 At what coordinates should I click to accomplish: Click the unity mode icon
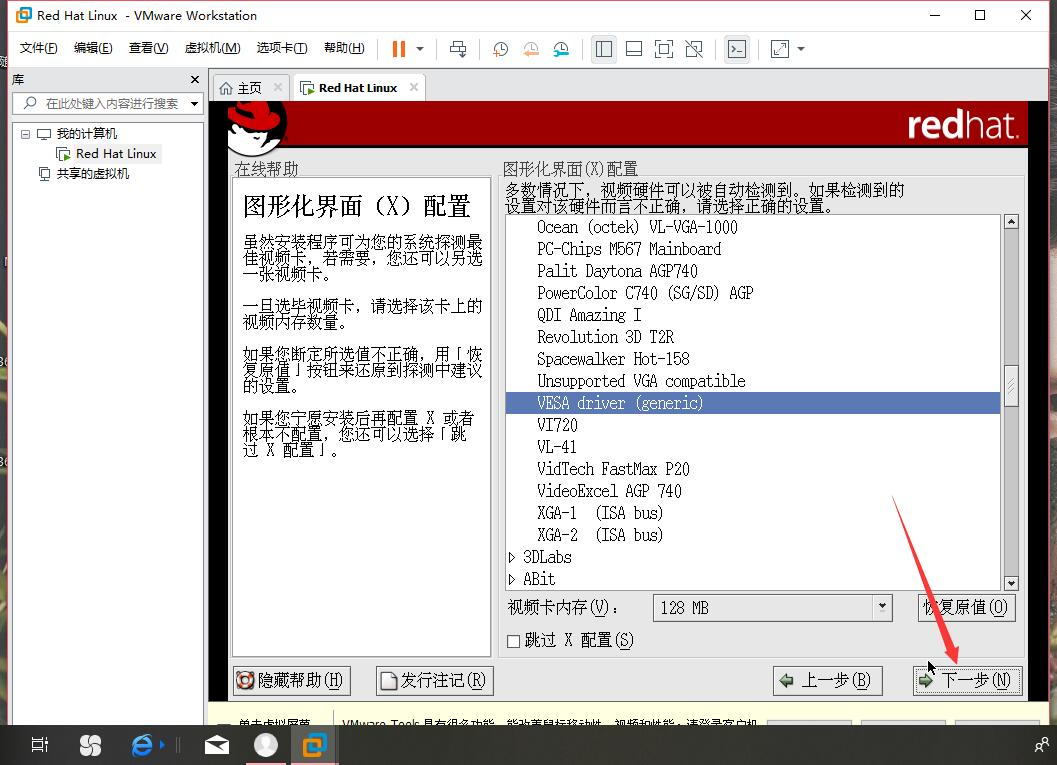coord(694,49)
